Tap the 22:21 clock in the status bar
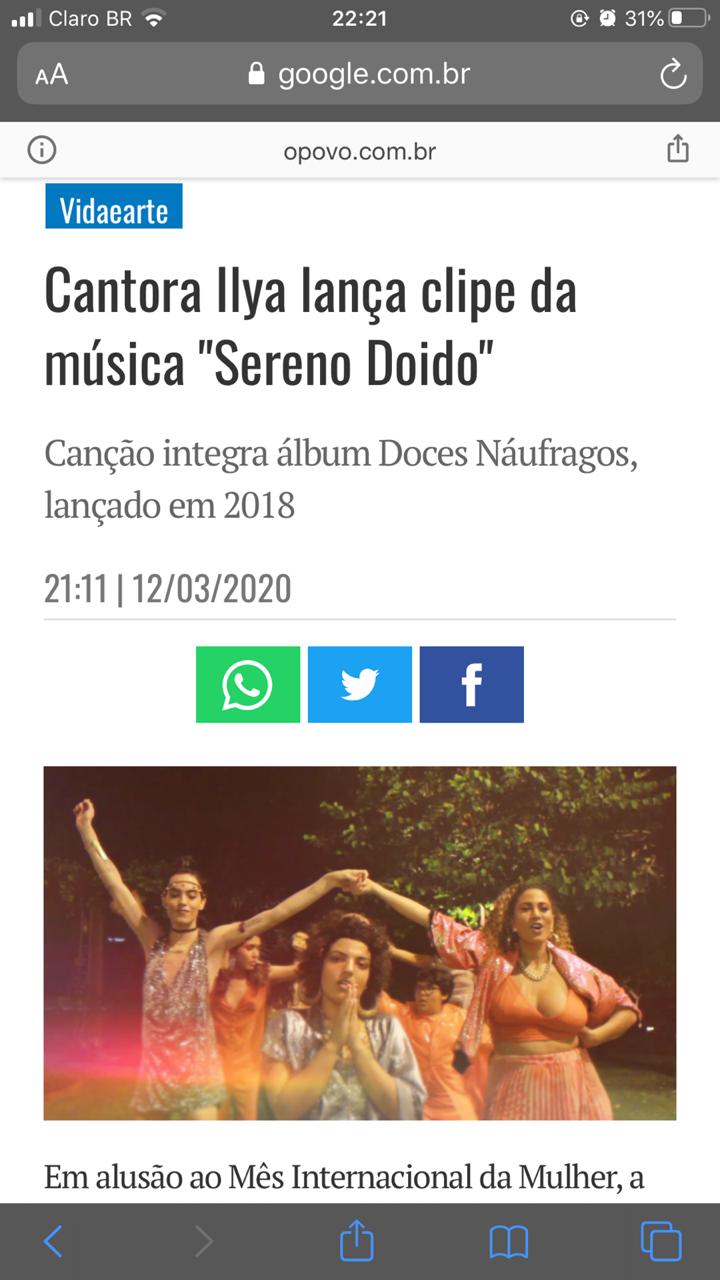The height and width of the screenshot is (1280, 720). [x=358, y=18]
